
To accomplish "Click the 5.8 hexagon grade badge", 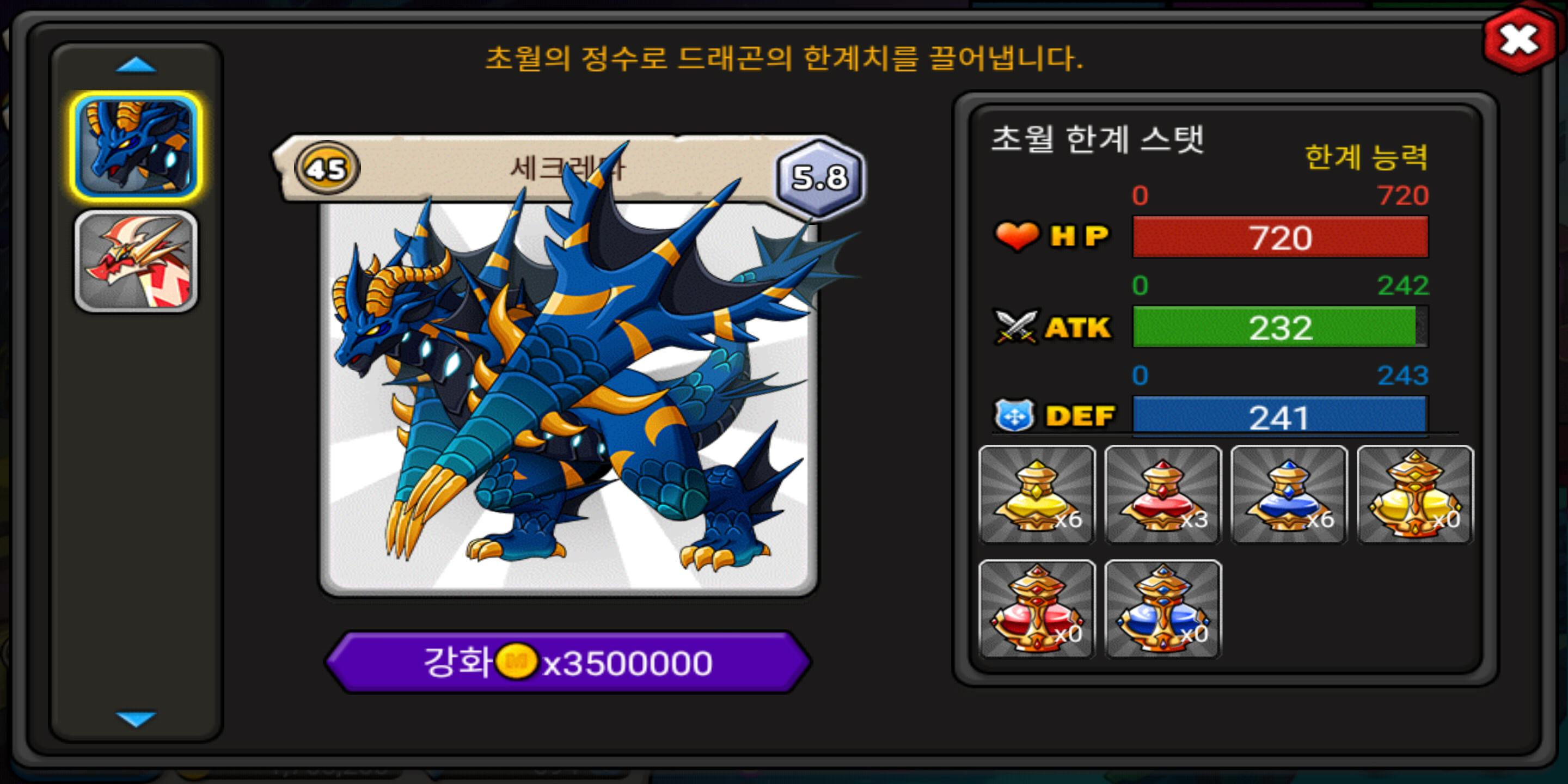I will 819,179.
